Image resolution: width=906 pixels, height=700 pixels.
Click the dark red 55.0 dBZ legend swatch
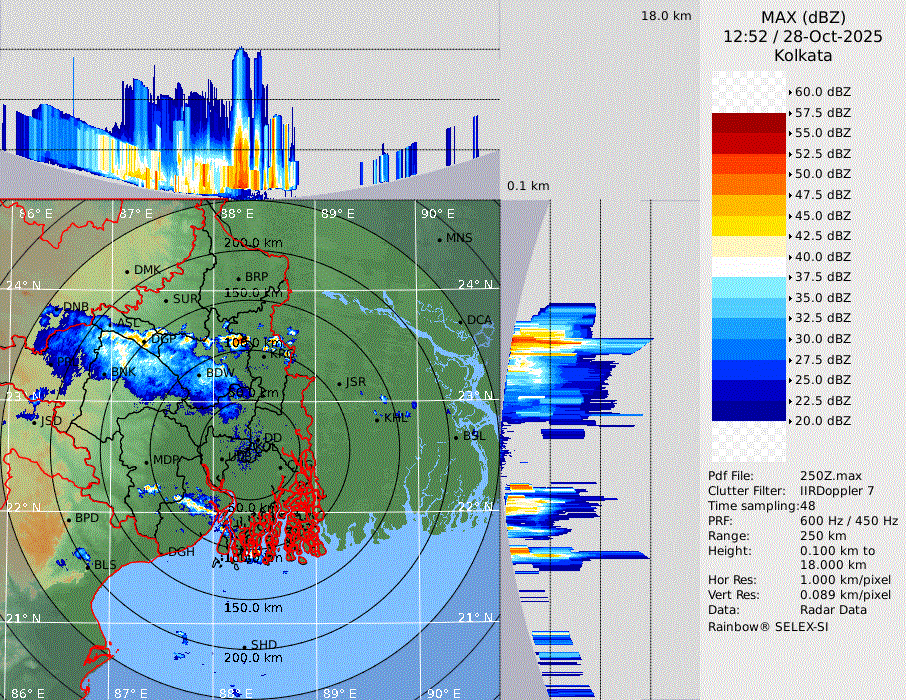[x=749, y=123]
